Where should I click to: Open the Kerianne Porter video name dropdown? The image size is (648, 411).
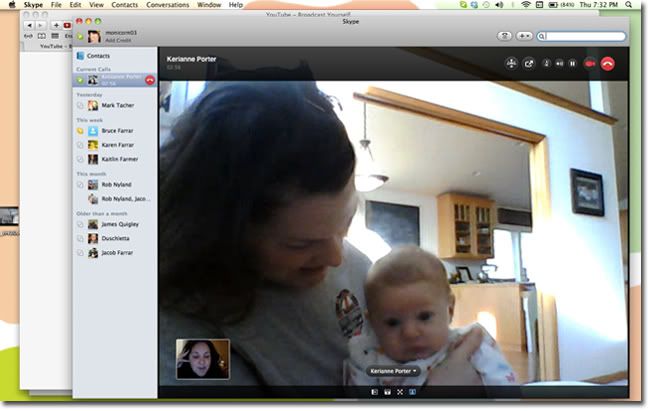coord(393,371)
